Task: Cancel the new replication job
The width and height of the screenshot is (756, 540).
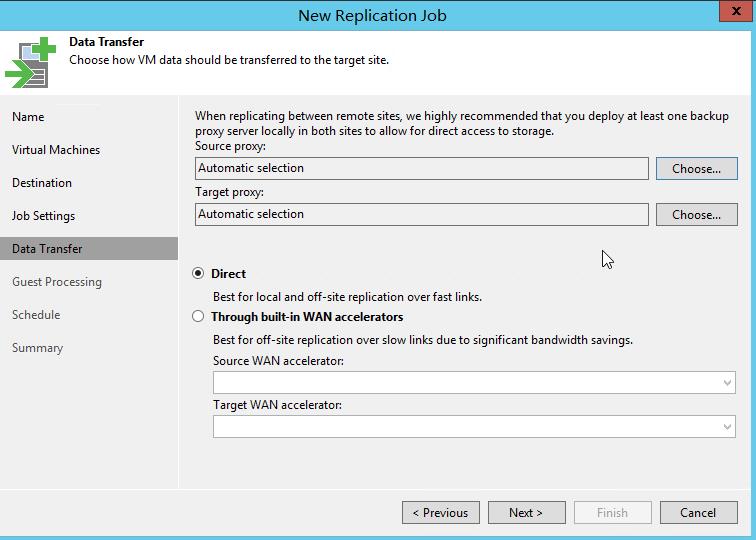Action: (698, 513)
